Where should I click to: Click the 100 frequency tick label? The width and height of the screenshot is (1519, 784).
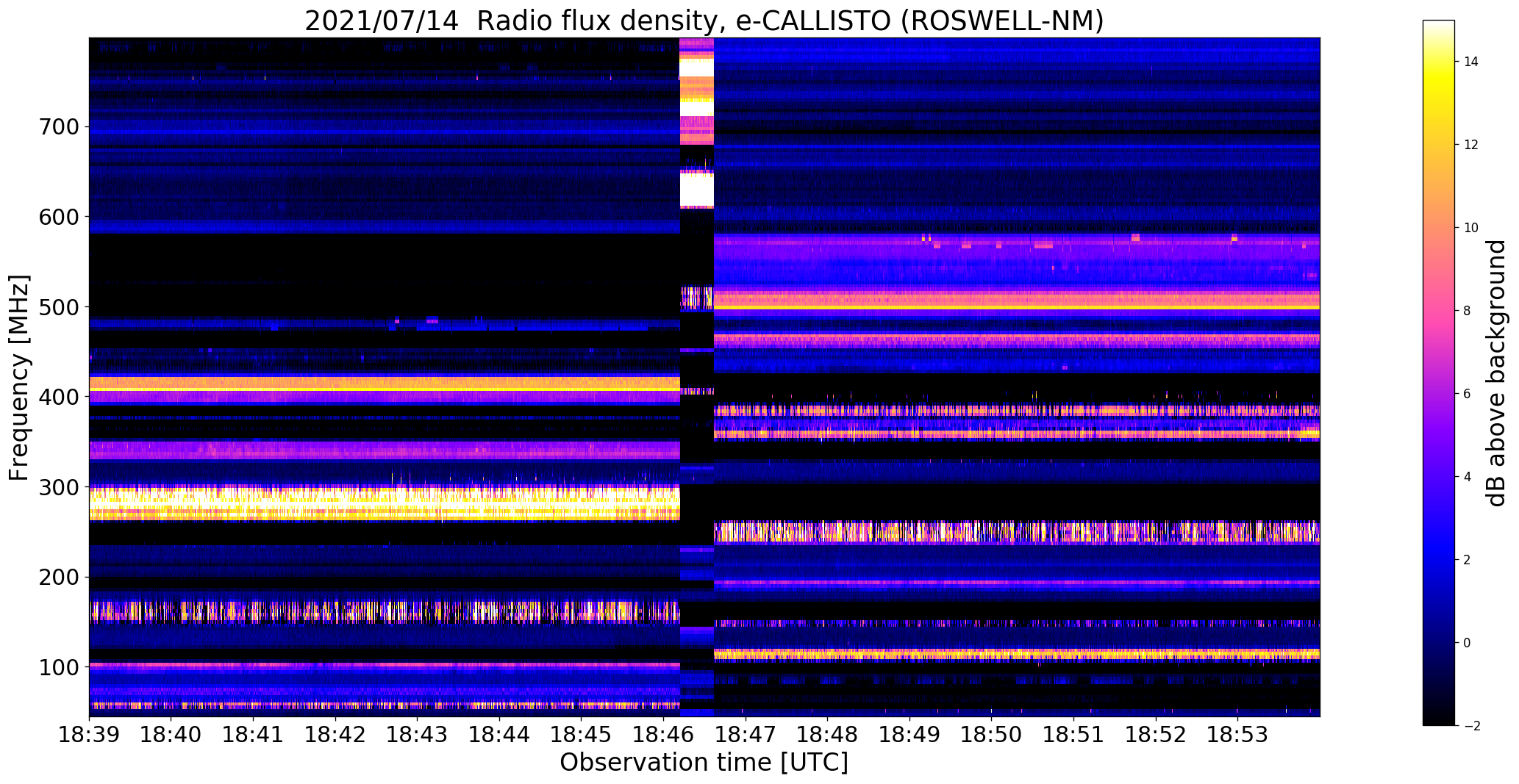point(58,666)
